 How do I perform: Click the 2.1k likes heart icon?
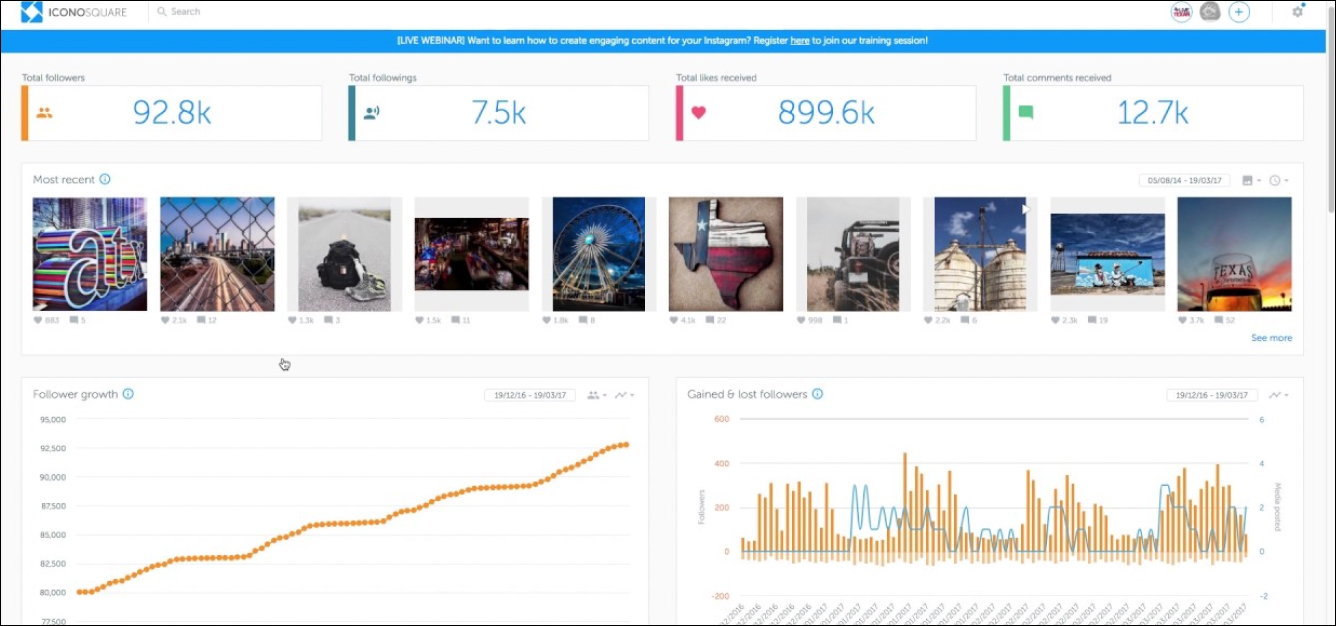[x=165, y=321]
